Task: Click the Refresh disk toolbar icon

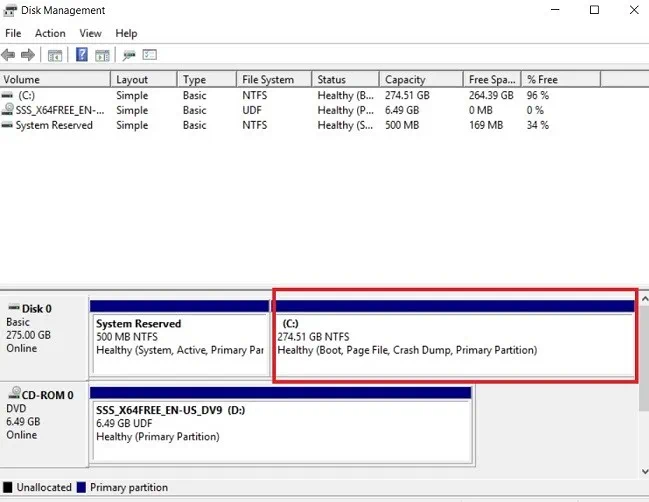Action: coord(130,55)
